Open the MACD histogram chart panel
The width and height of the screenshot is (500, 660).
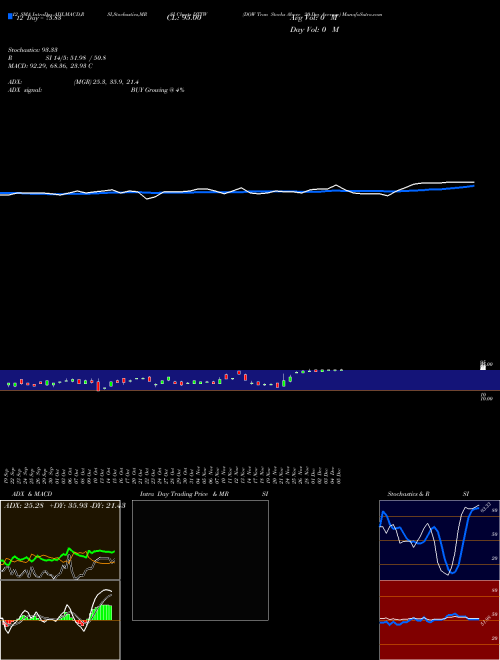coord(60,620)
